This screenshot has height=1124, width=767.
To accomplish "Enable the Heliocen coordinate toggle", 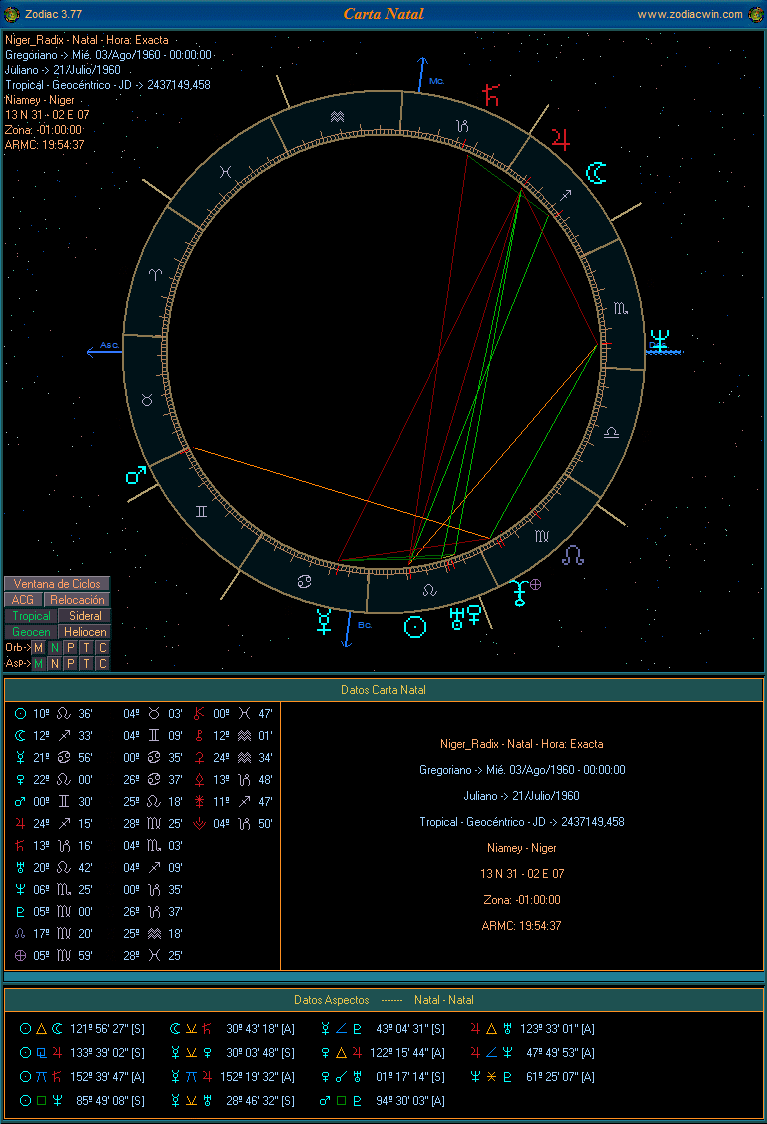I will pos(85,632).
